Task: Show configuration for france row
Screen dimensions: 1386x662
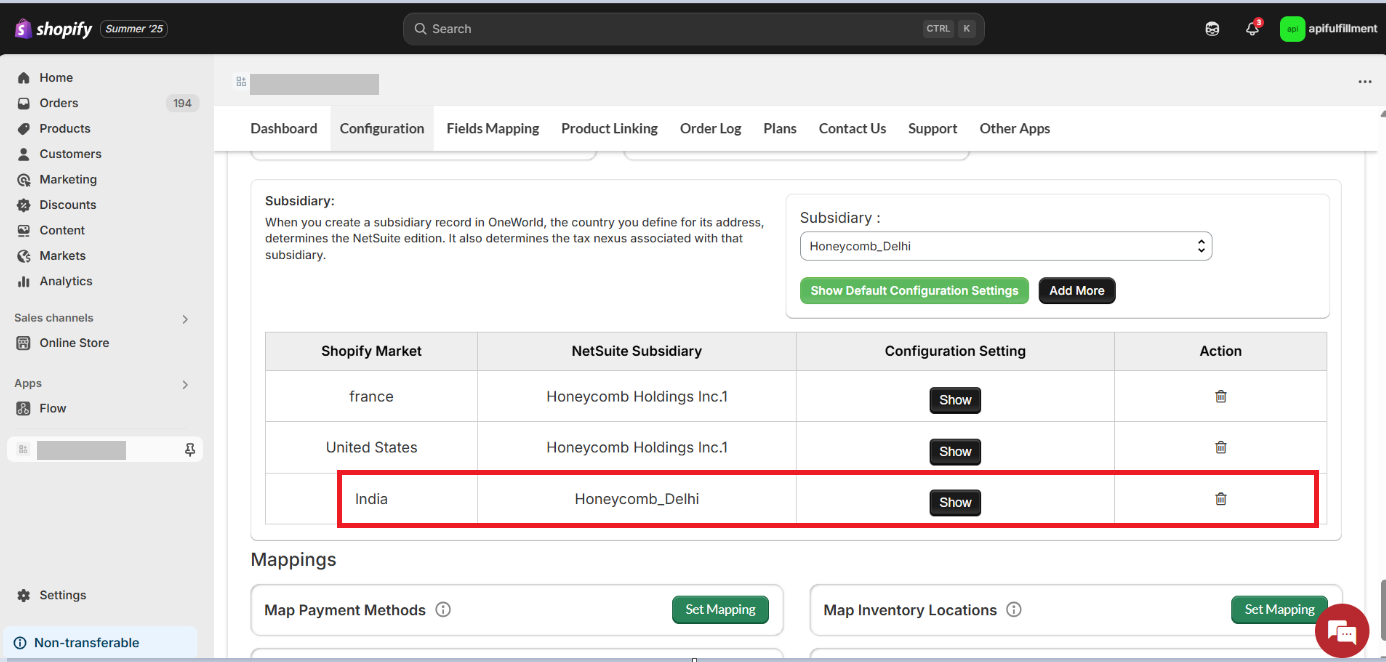Action: pos(955,400)
